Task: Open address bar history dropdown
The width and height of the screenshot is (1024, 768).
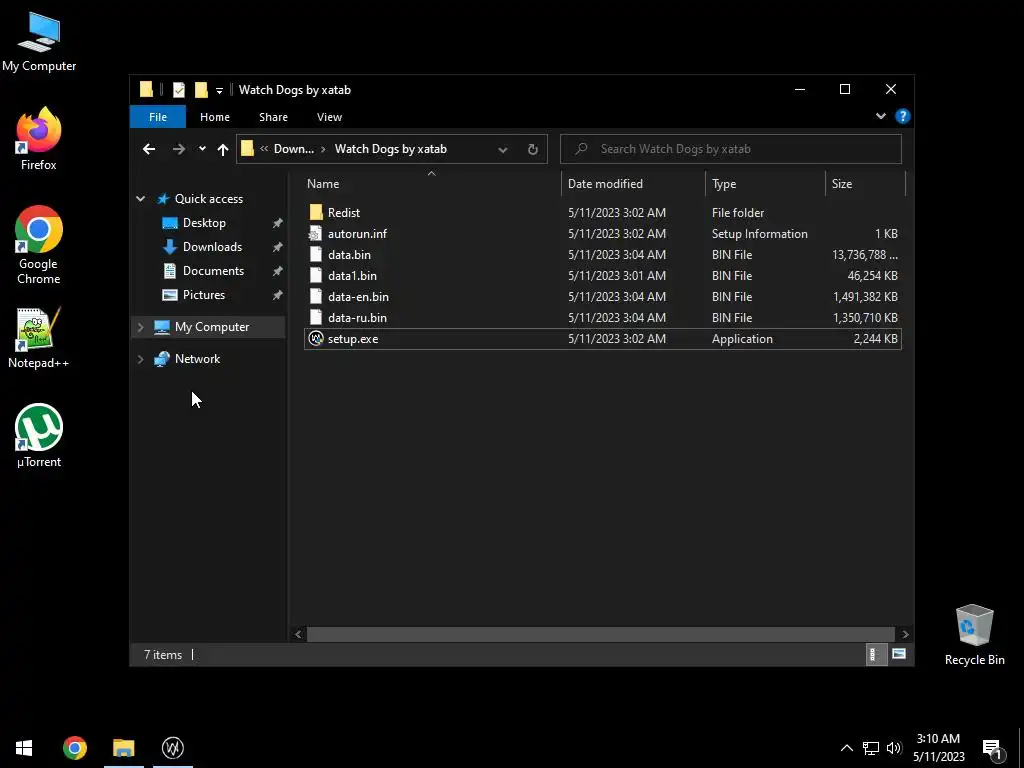Action: [x=503, y=150]
